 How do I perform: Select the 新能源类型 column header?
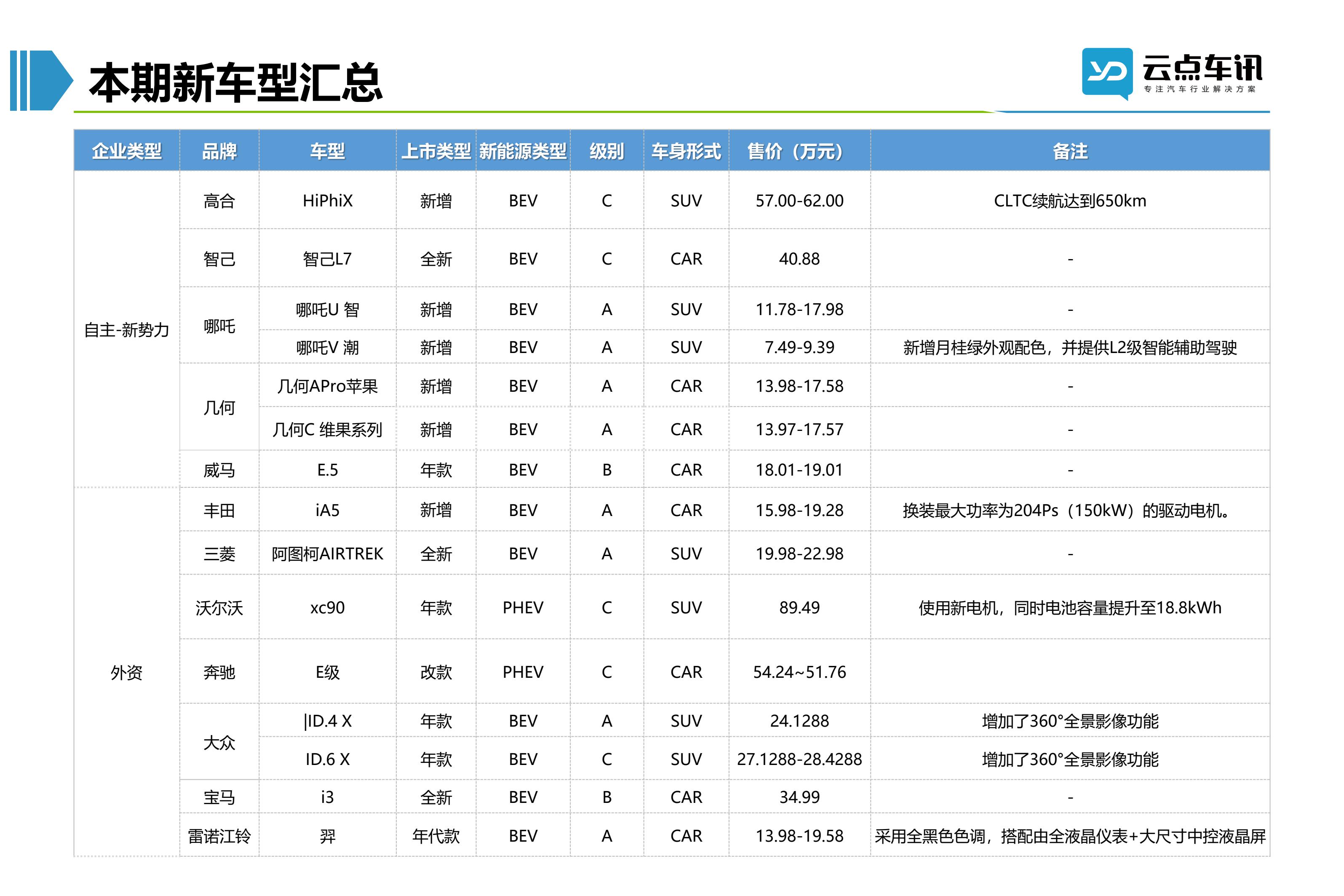pos(523,151)
